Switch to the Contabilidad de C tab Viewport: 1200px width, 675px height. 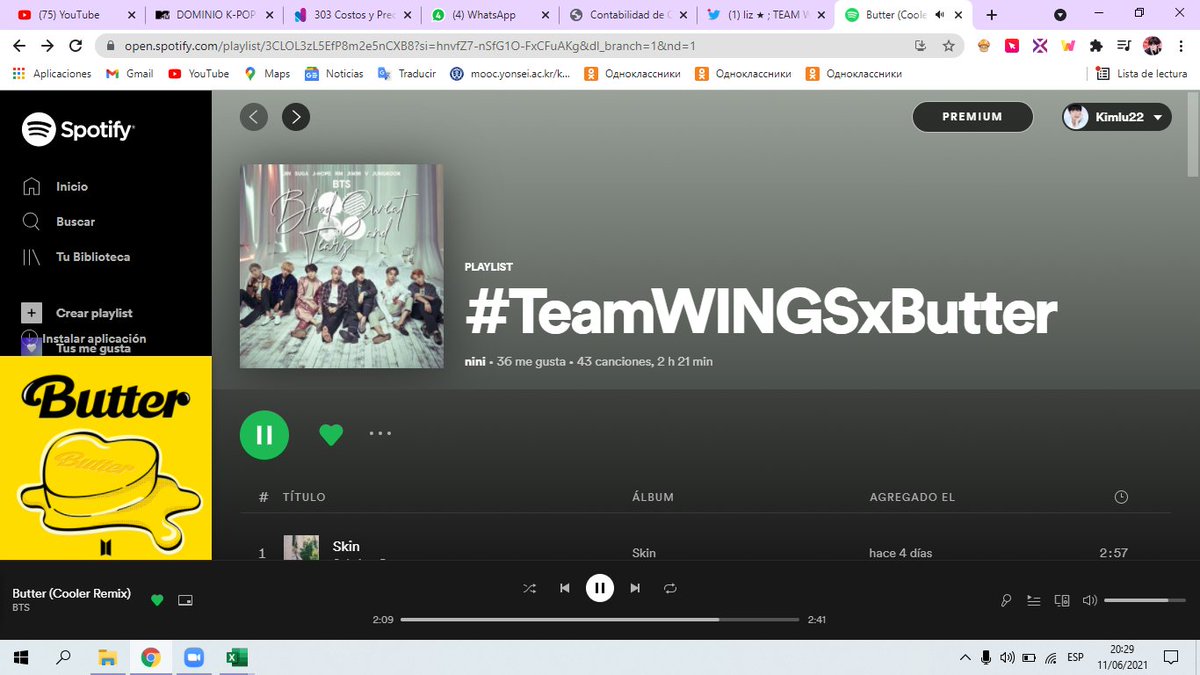pos(629,15)
